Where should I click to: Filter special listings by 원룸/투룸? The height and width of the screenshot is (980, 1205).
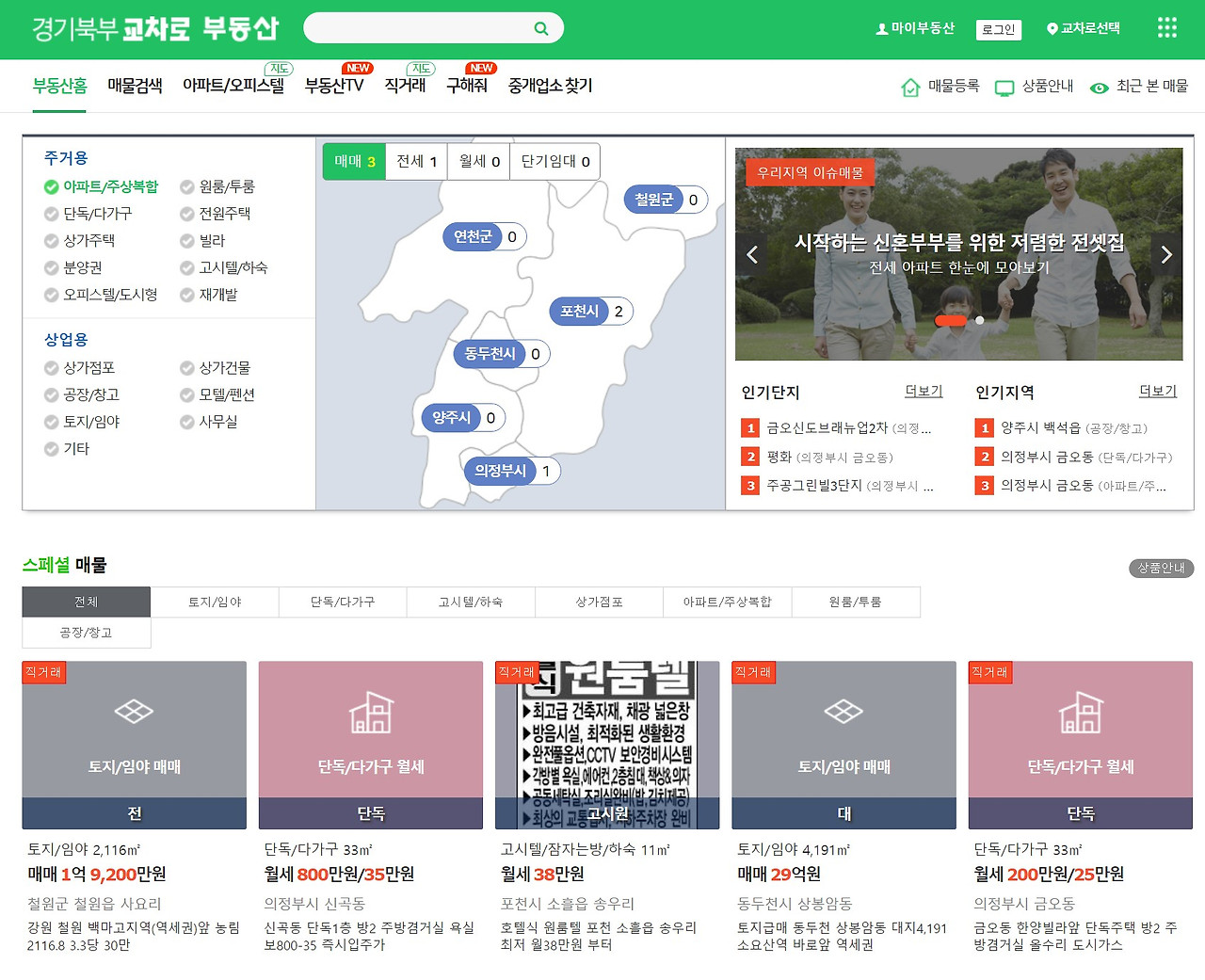856,602
